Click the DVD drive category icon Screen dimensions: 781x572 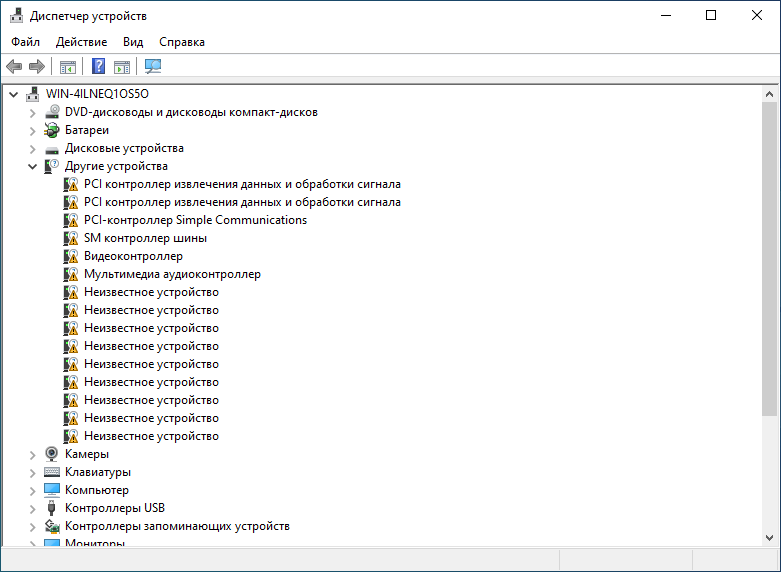click(x=52, y=112)
